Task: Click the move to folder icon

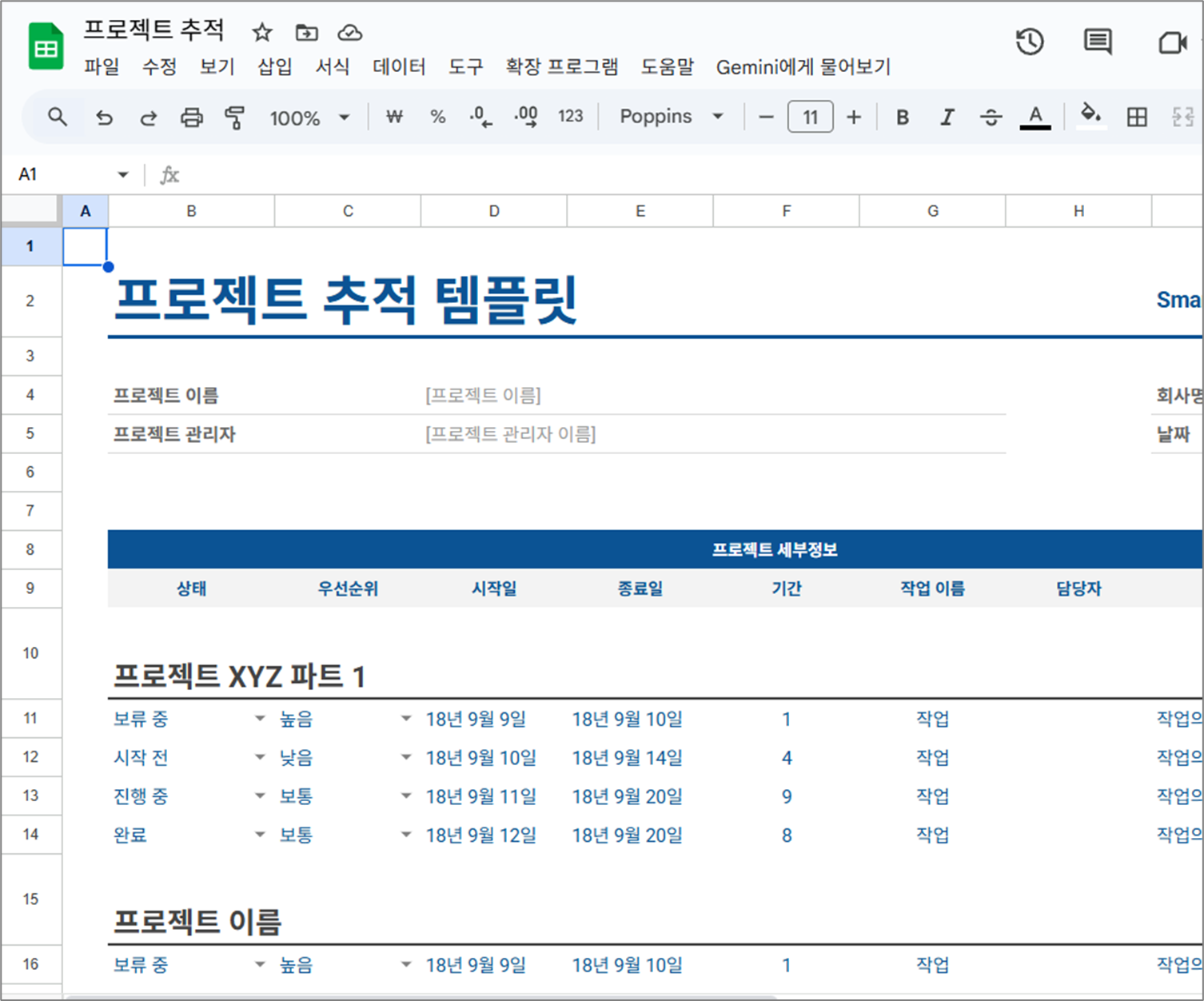Action: point(306,33)
